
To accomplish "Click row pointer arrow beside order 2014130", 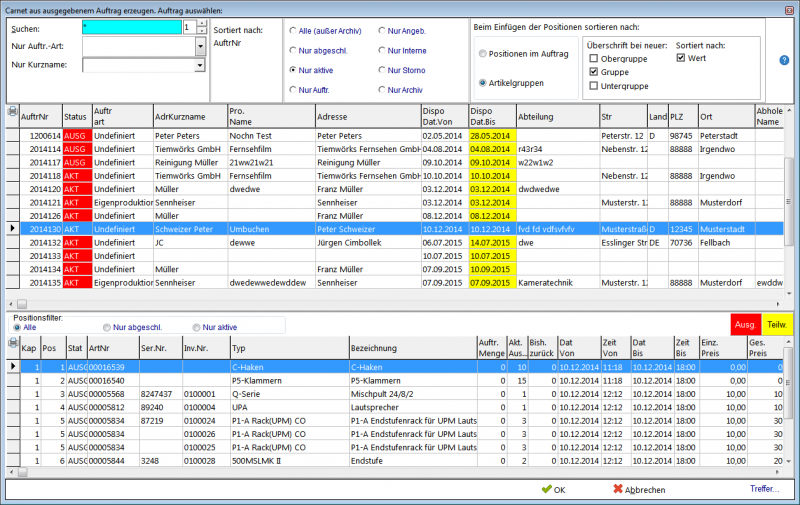I will [12, 229].
